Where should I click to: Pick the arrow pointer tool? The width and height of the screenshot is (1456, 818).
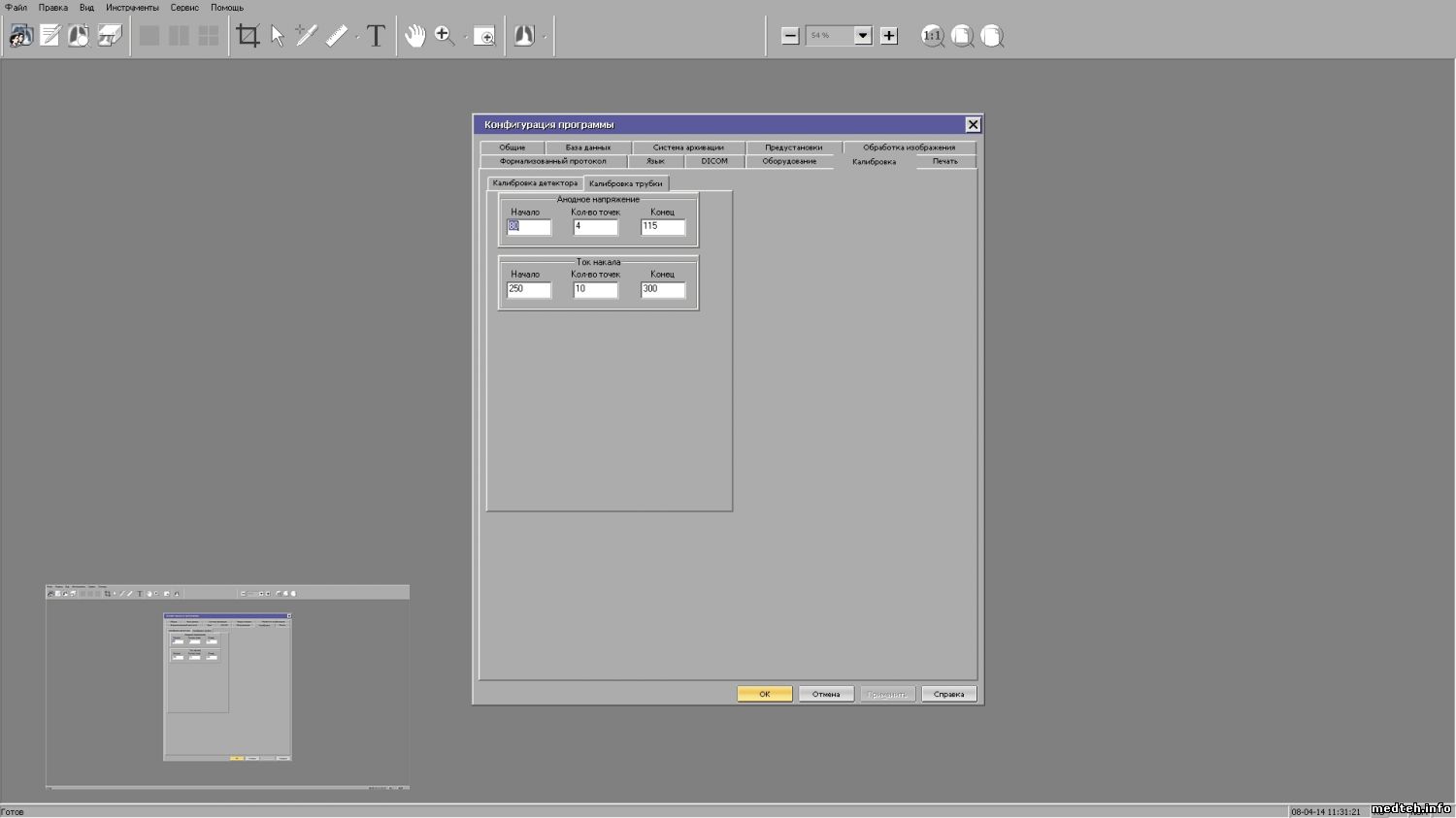(x=278, y=37)
